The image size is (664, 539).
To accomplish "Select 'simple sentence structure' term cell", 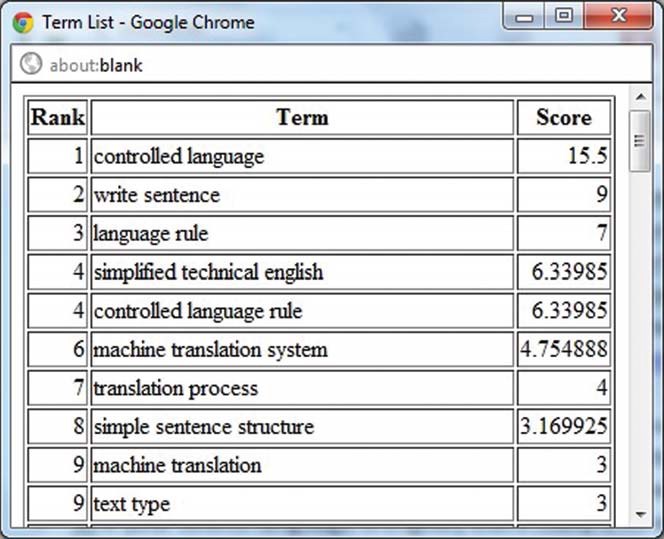I will click(302, 426).
